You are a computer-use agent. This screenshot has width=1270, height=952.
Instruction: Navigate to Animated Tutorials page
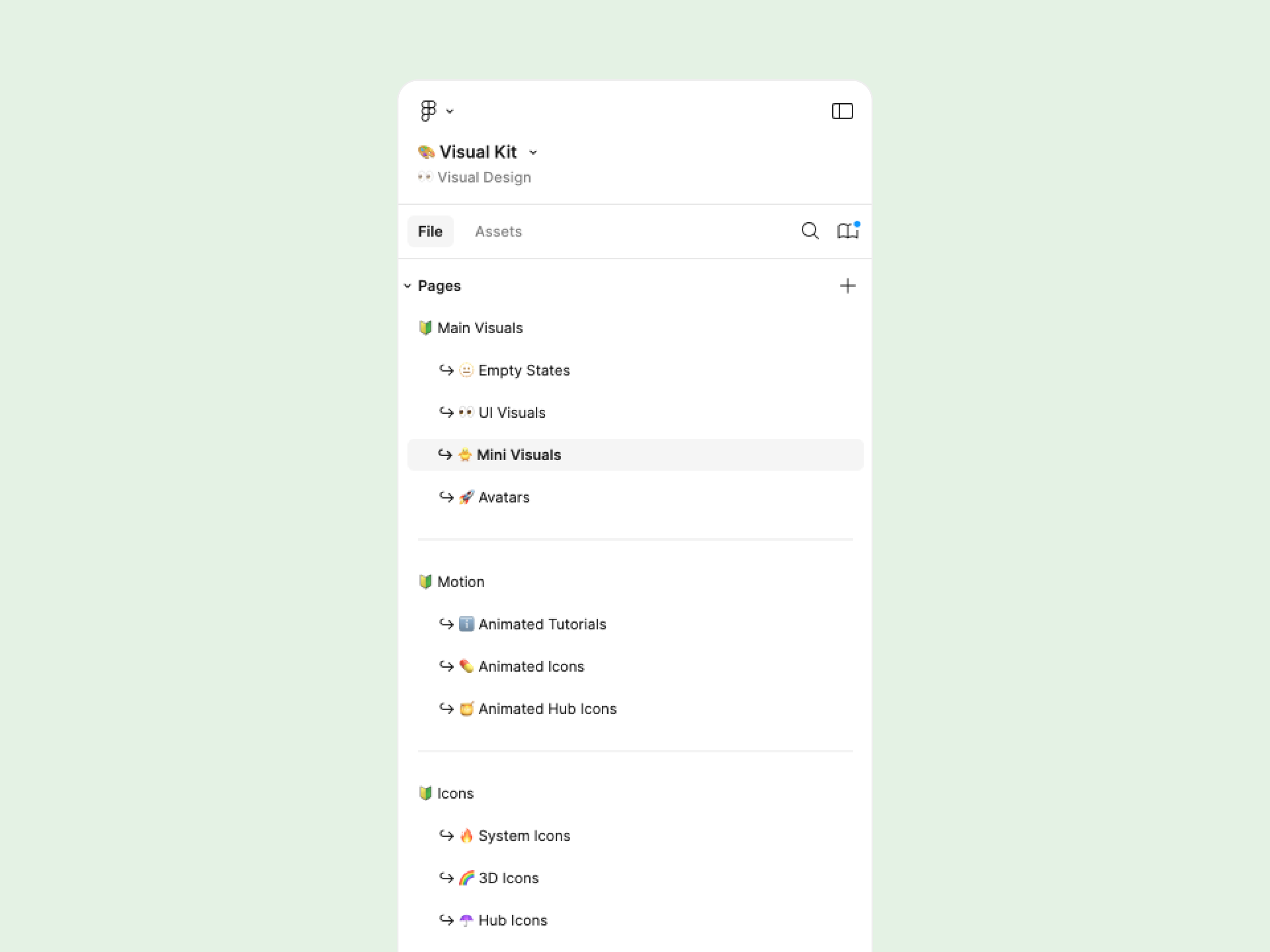tap(542, 624)
